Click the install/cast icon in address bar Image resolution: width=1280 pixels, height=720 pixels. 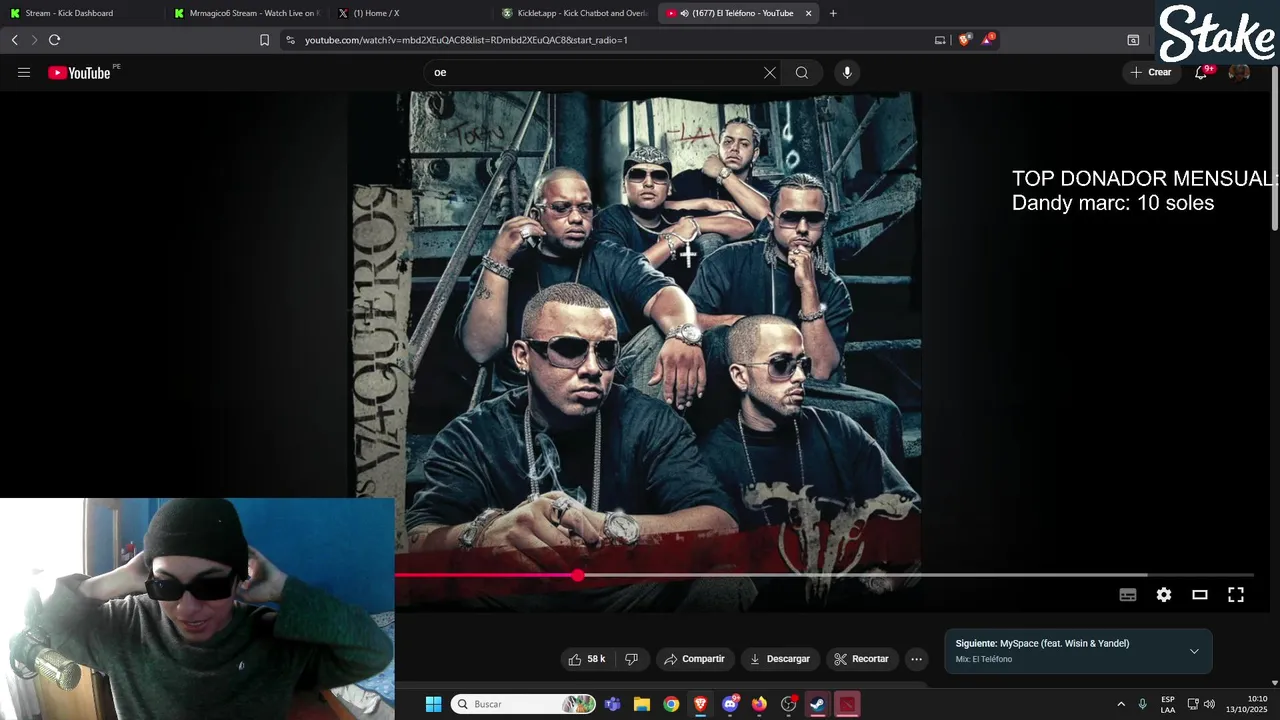(940, 40)
